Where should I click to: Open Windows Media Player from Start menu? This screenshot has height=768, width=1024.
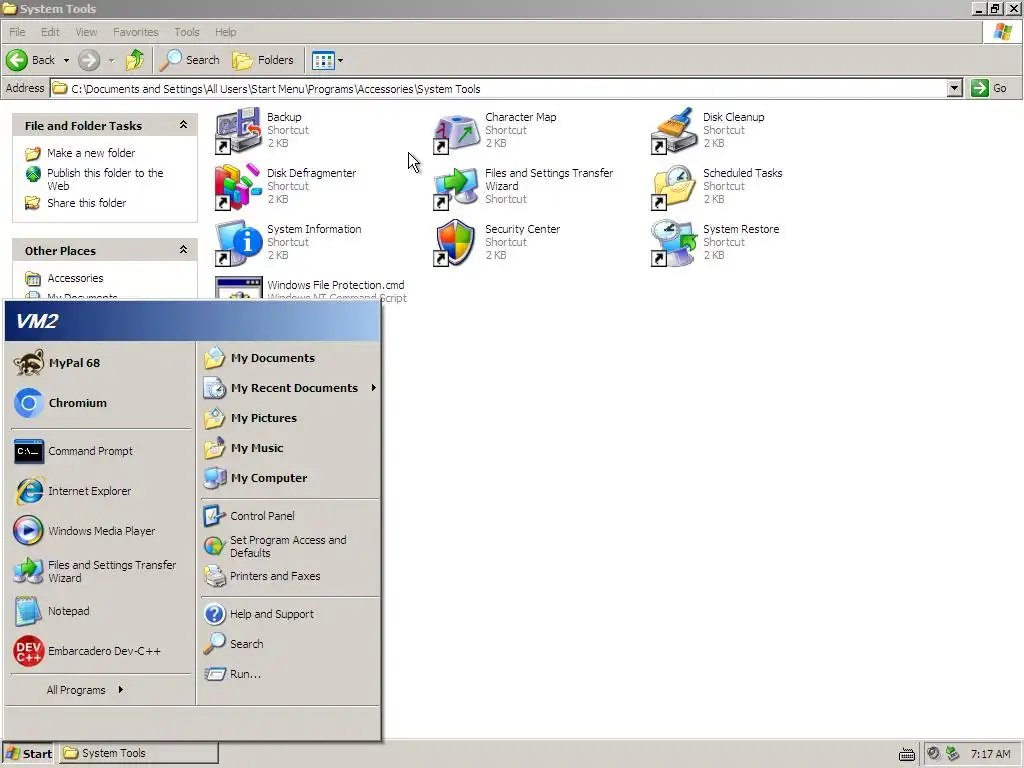coord(101,531)
